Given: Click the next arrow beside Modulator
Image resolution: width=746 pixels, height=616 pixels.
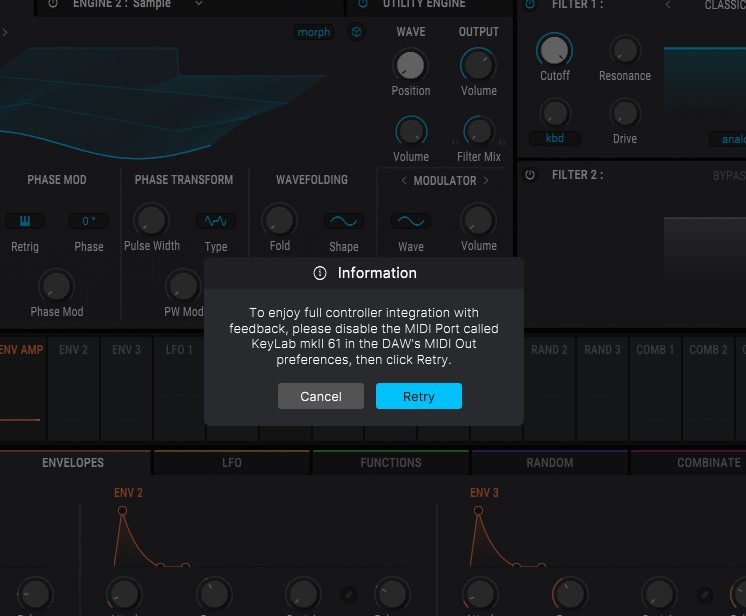Looking at the screenshot, I should pos(486,181).
